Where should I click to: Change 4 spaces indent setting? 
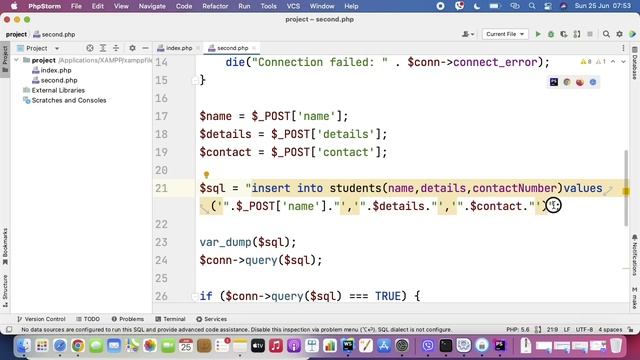610,329
